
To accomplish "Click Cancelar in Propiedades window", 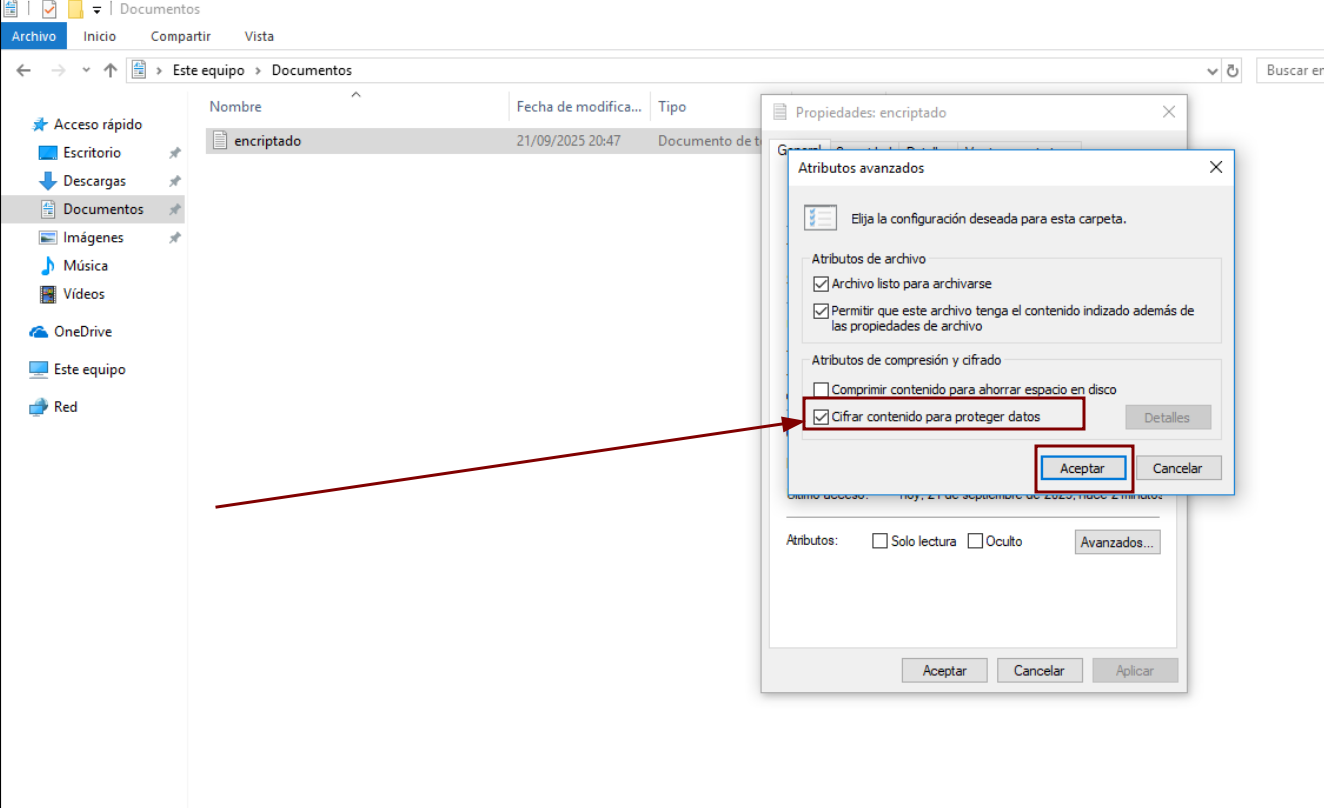I will pos(1039,671).
